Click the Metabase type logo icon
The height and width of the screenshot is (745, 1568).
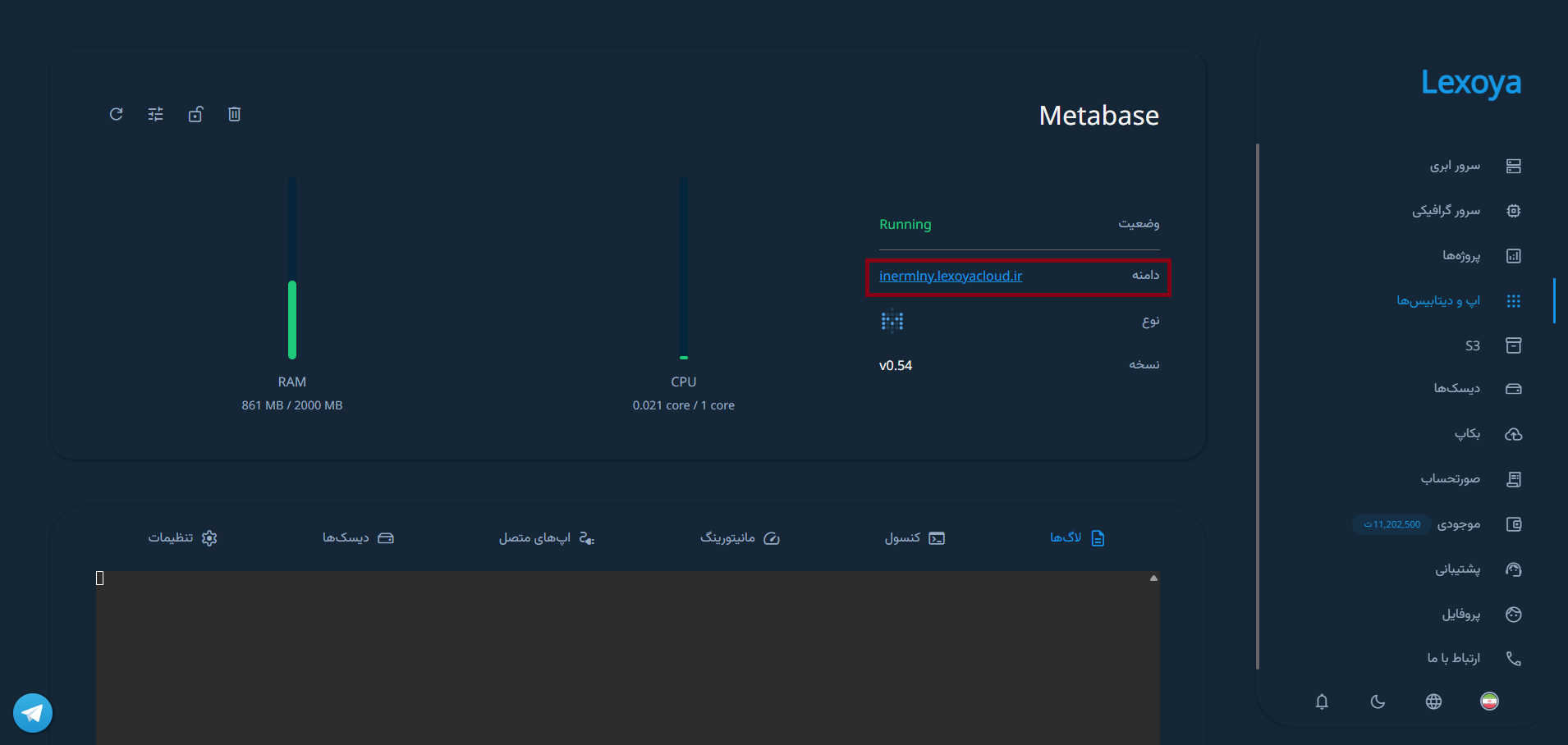pyautogui.click(x=892, y=321)
